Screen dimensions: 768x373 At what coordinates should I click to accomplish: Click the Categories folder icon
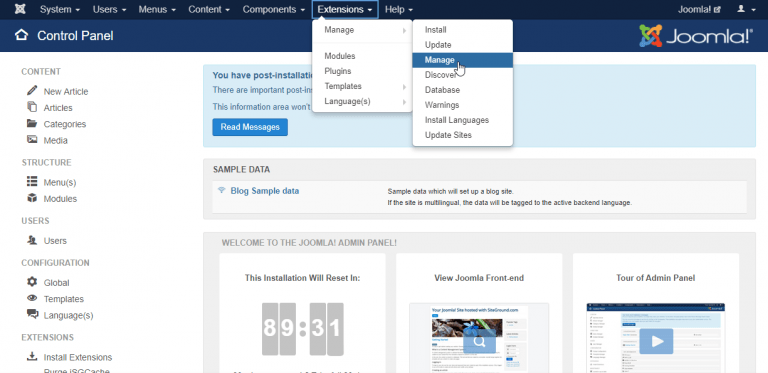click(32, 123)
